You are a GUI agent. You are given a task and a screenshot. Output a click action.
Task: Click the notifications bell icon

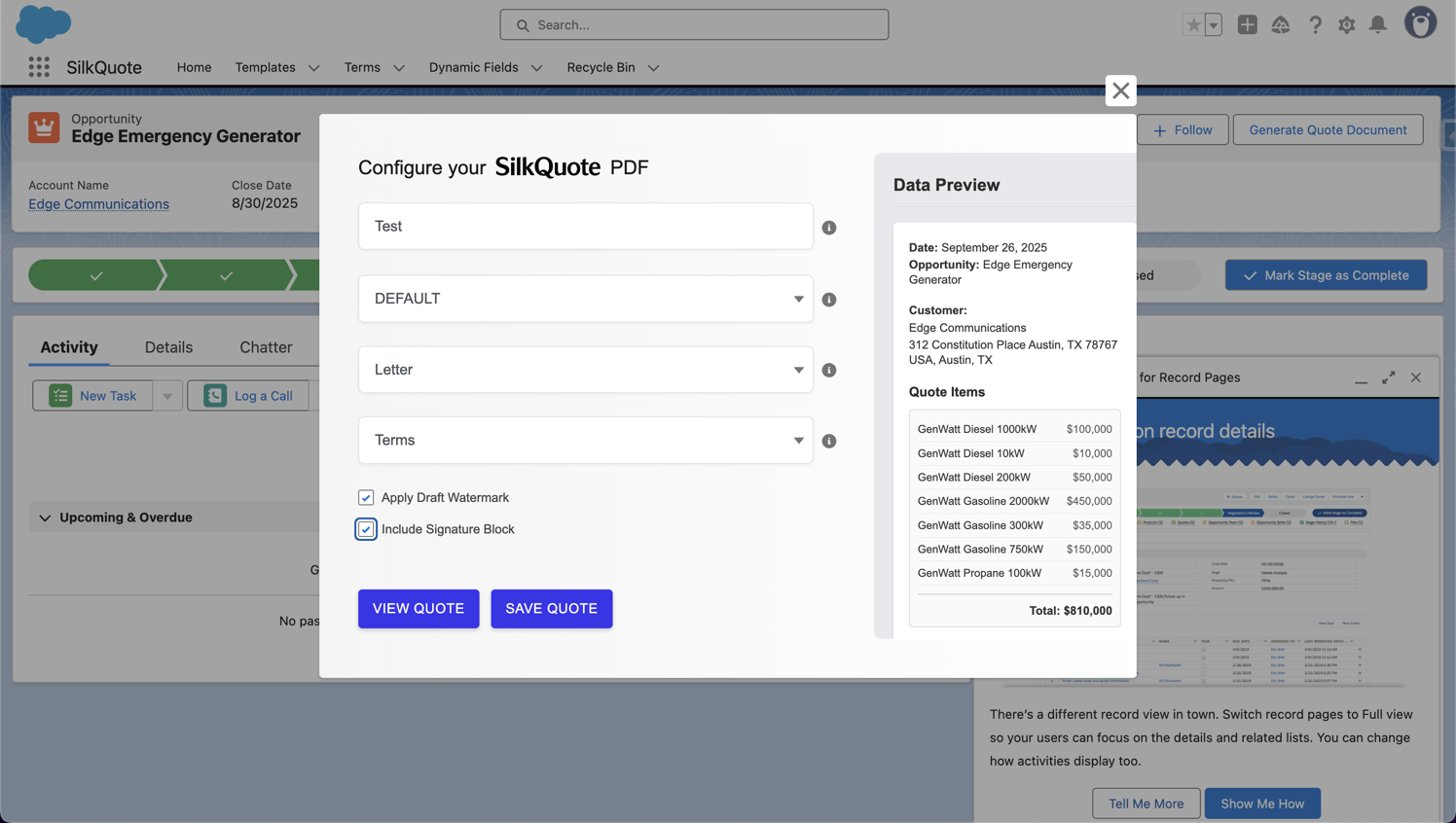1377,24
